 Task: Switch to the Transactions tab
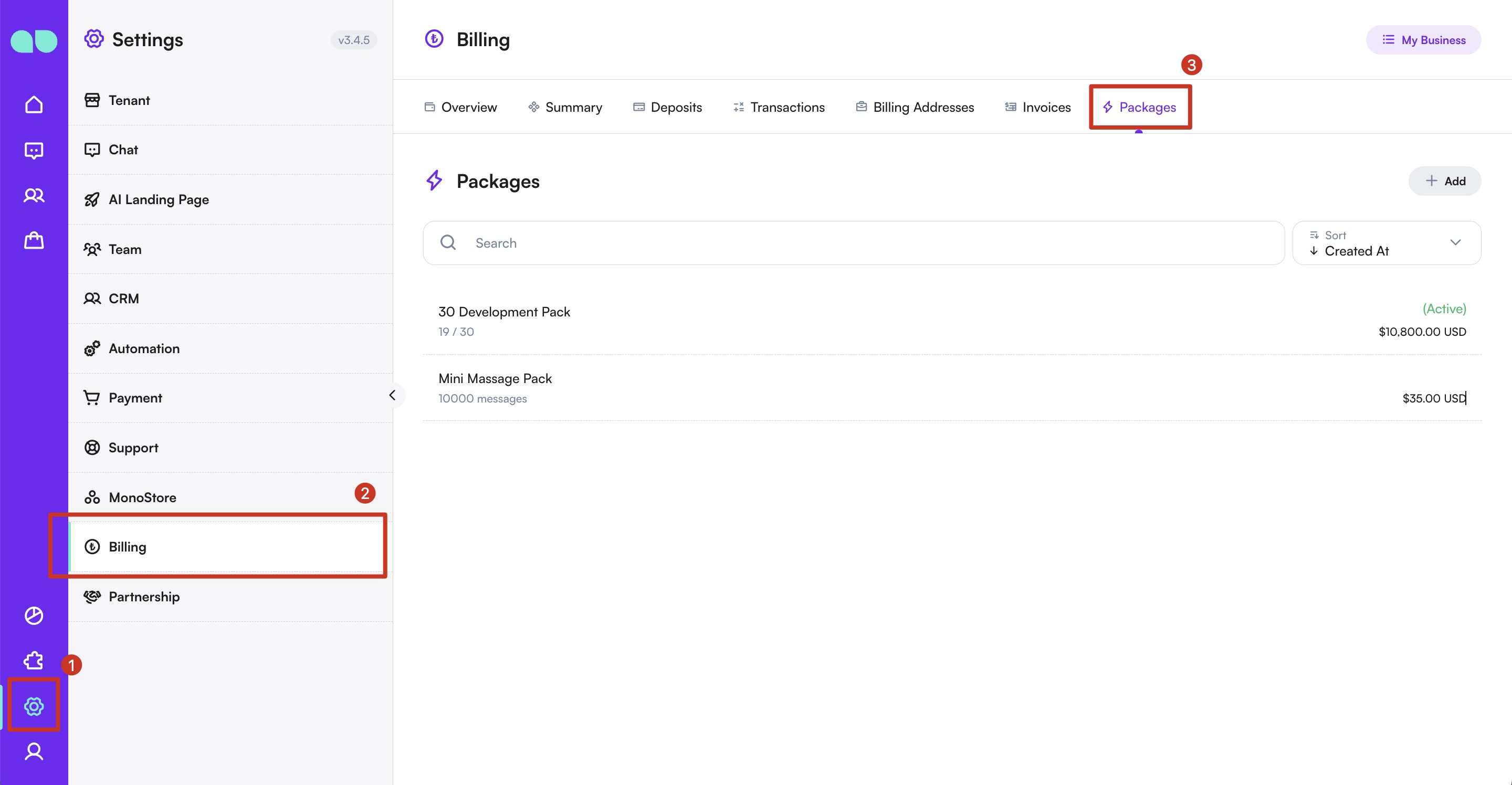tap(779, 108)
